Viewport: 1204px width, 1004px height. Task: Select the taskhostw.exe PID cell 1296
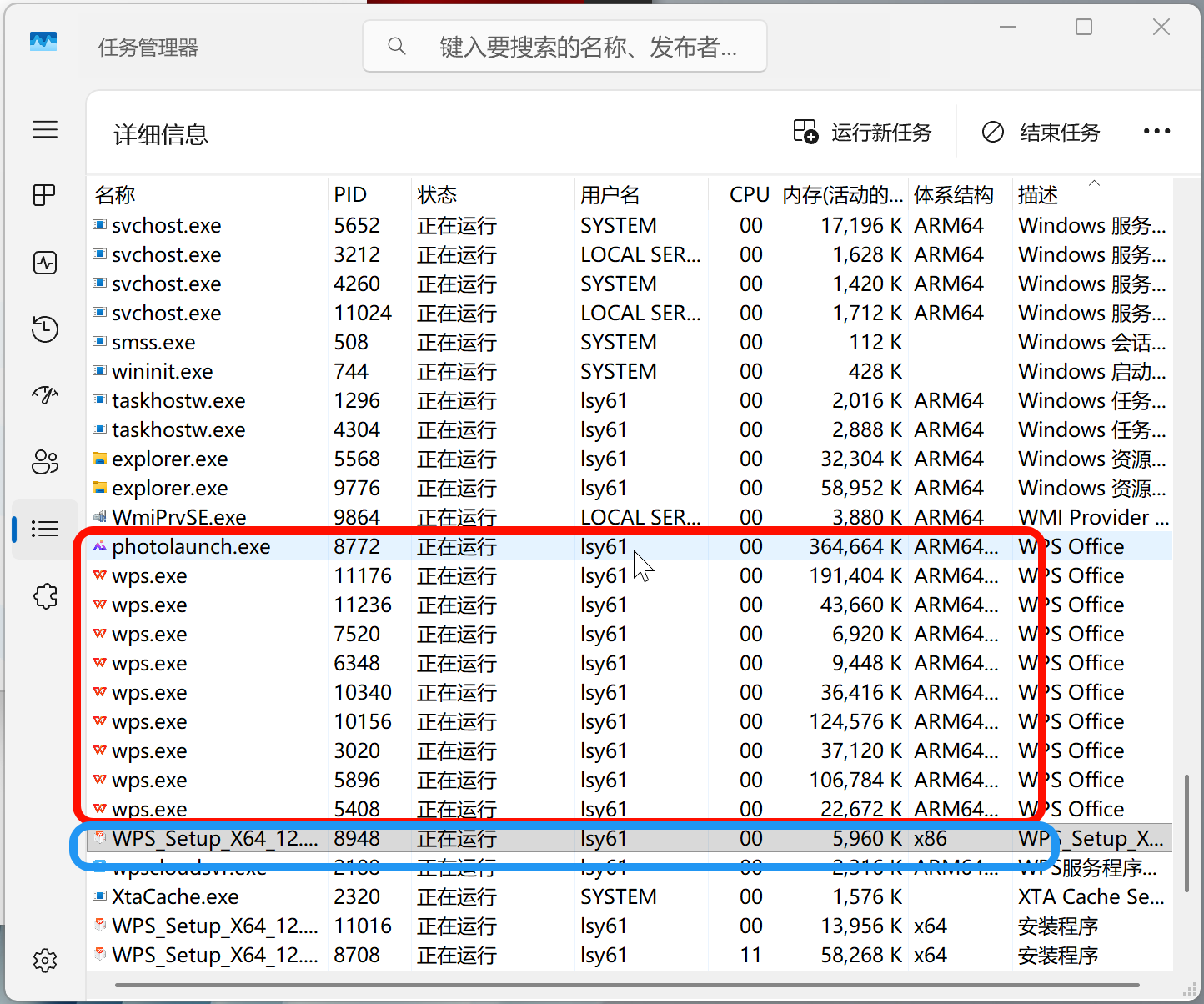357,400
